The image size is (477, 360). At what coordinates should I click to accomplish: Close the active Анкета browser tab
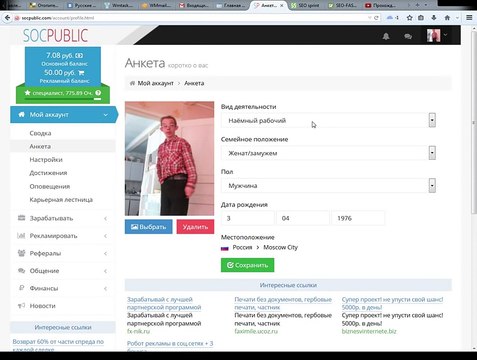pos(282,5)
